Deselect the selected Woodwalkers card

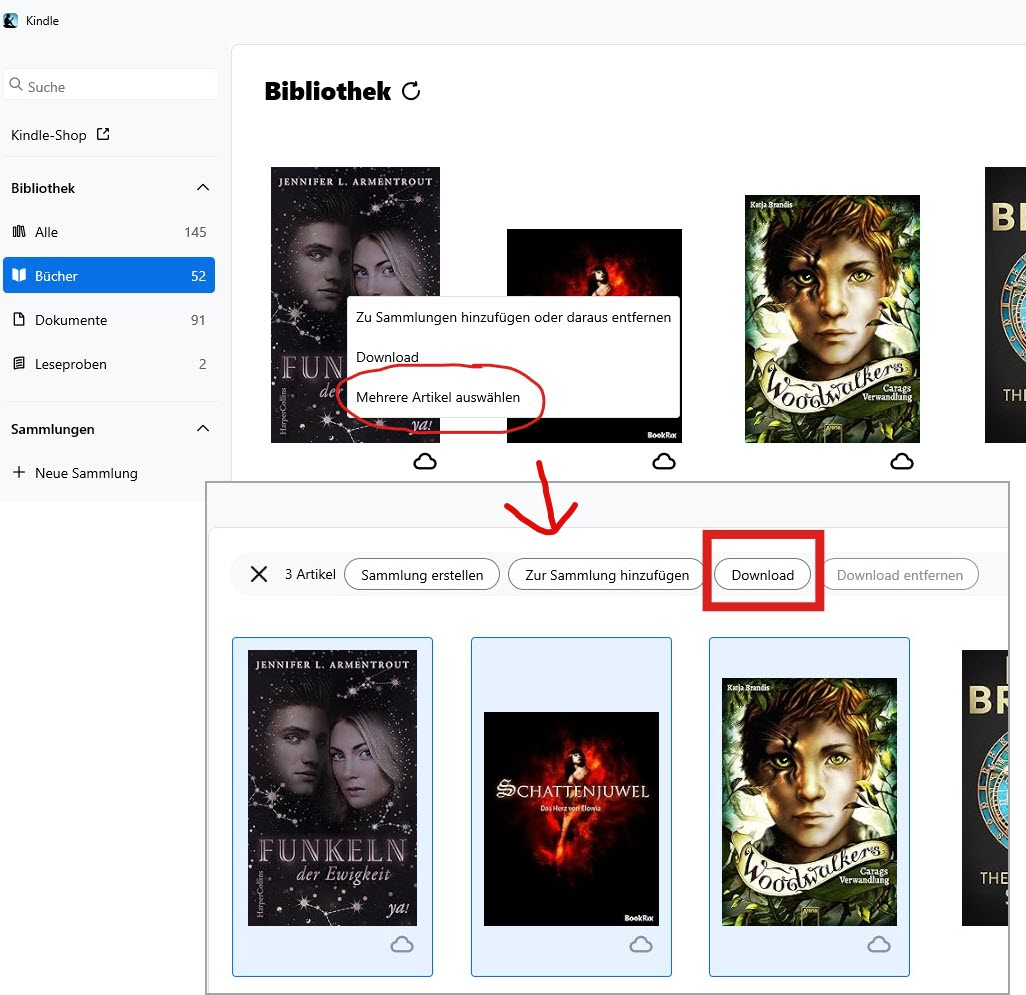809,807
